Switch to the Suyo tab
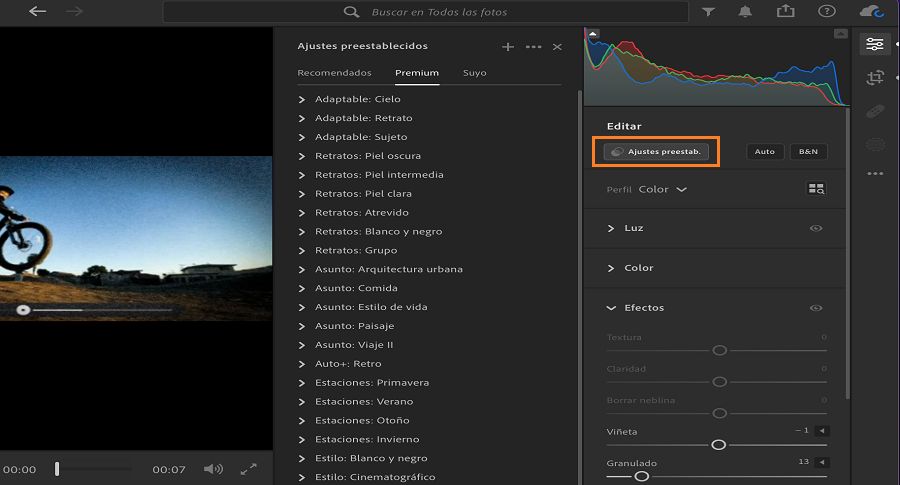The height and width of the screenshot is (485, 900). point(474,73)
